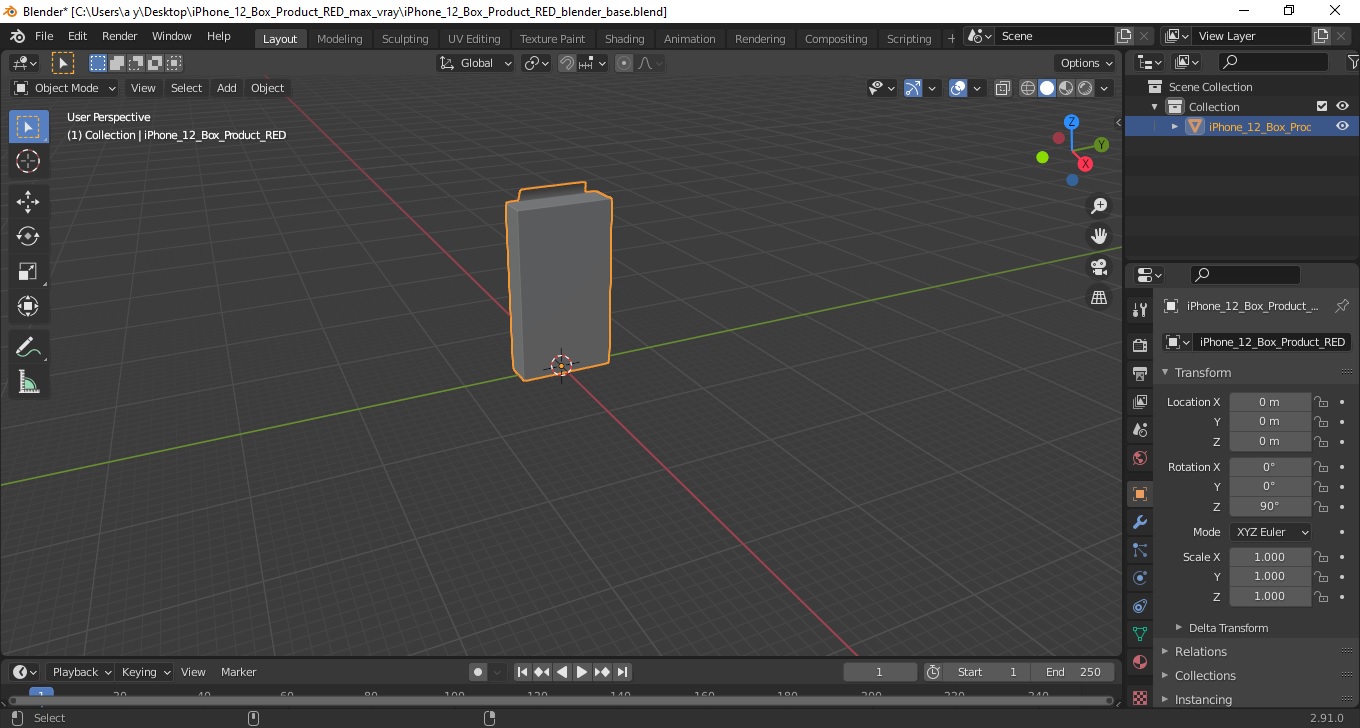Expand the Collections panel

[x=1205, y=676]
